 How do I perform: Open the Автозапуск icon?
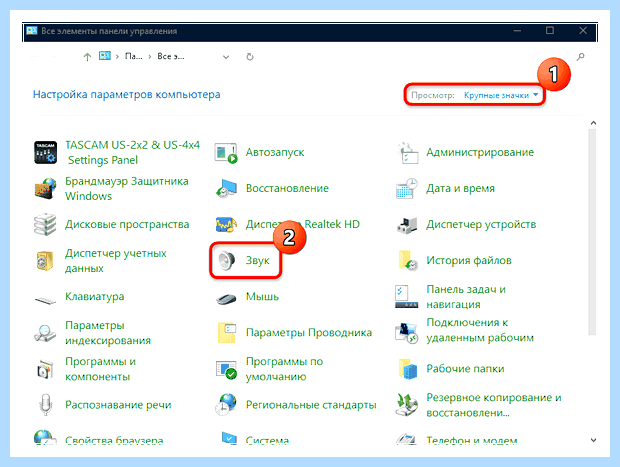coord(226,153)
